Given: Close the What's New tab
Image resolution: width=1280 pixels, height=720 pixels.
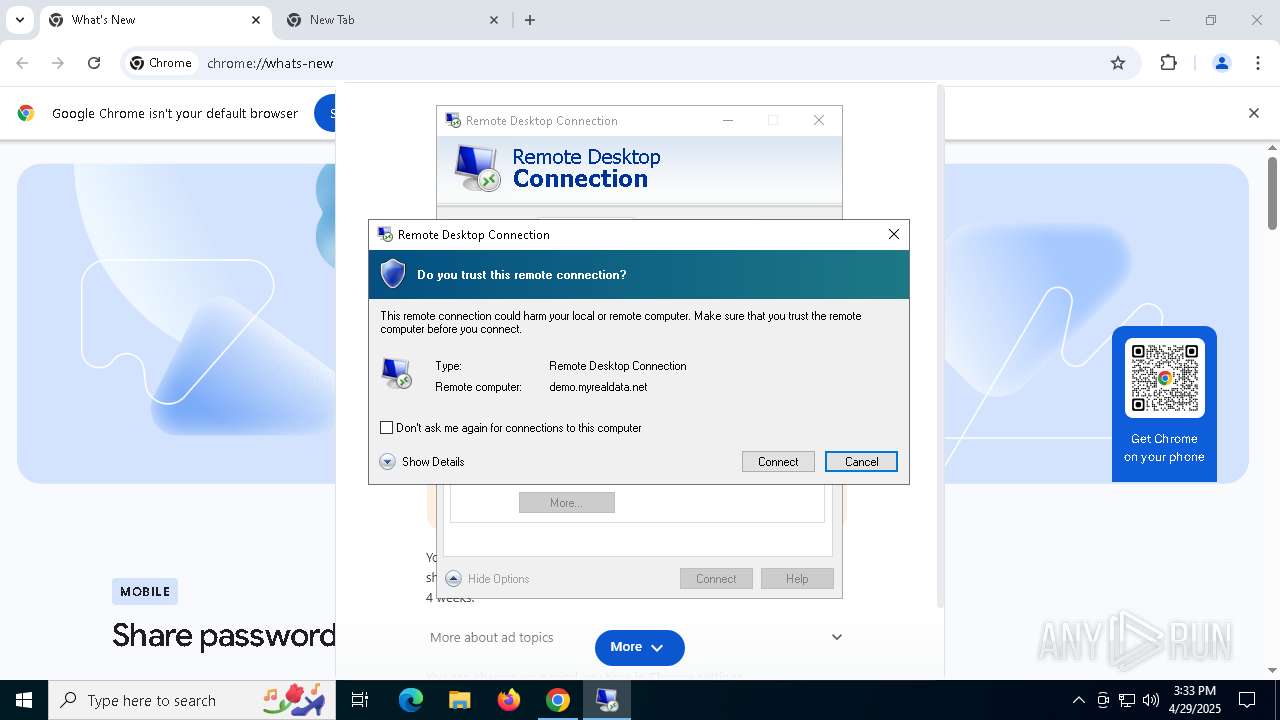Looking at the screenshot, I should point(256,20).
